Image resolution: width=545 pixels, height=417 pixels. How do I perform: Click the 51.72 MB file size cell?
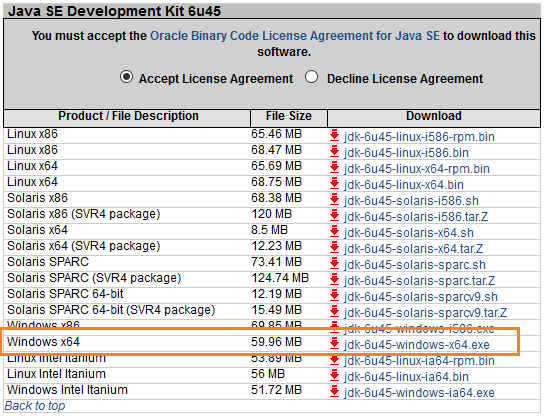point(276,390)
